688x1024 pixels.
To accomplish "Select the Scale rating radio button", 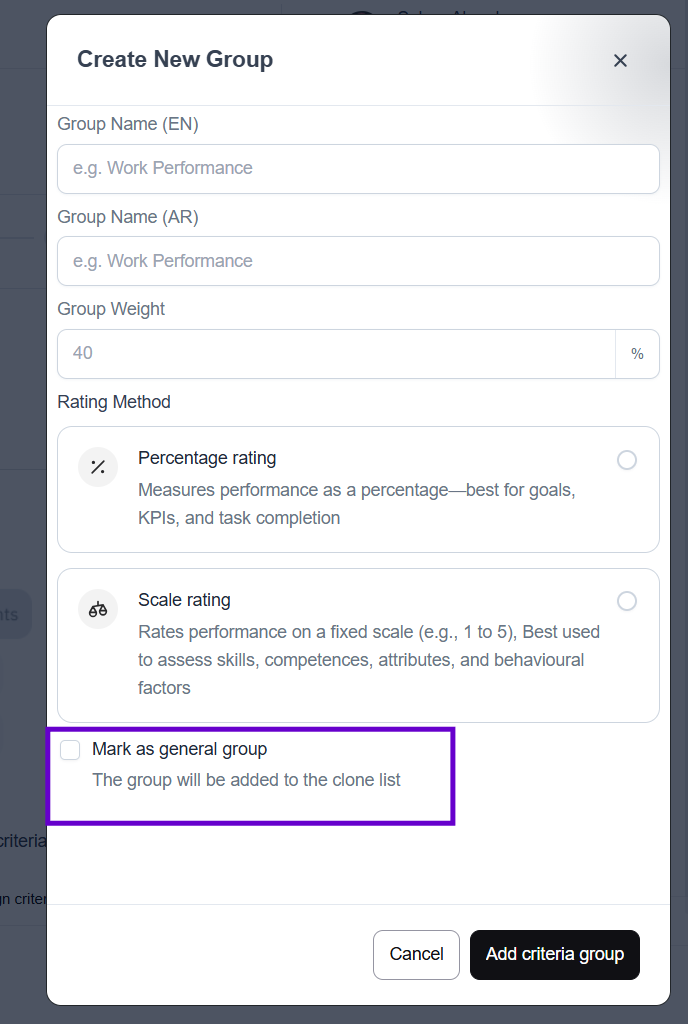I will 627,601.
